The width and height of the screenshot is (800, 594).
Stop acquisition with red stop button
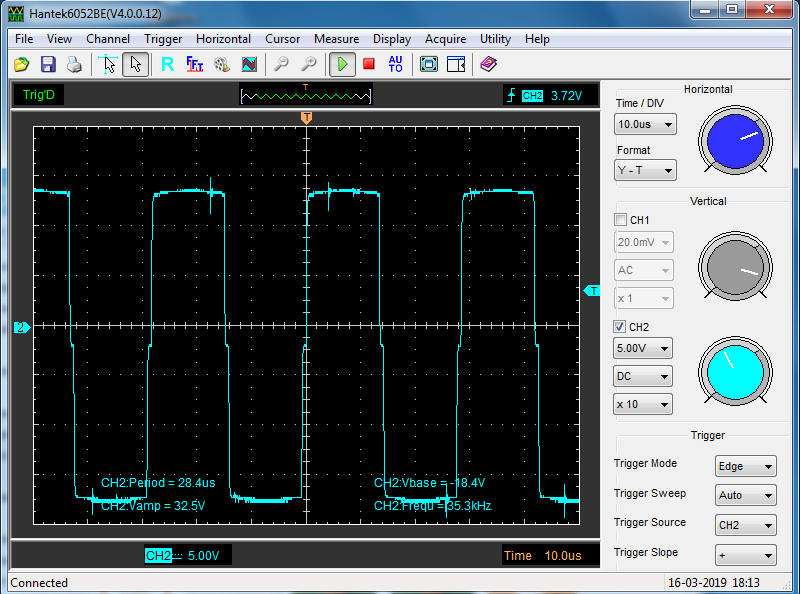369,64
